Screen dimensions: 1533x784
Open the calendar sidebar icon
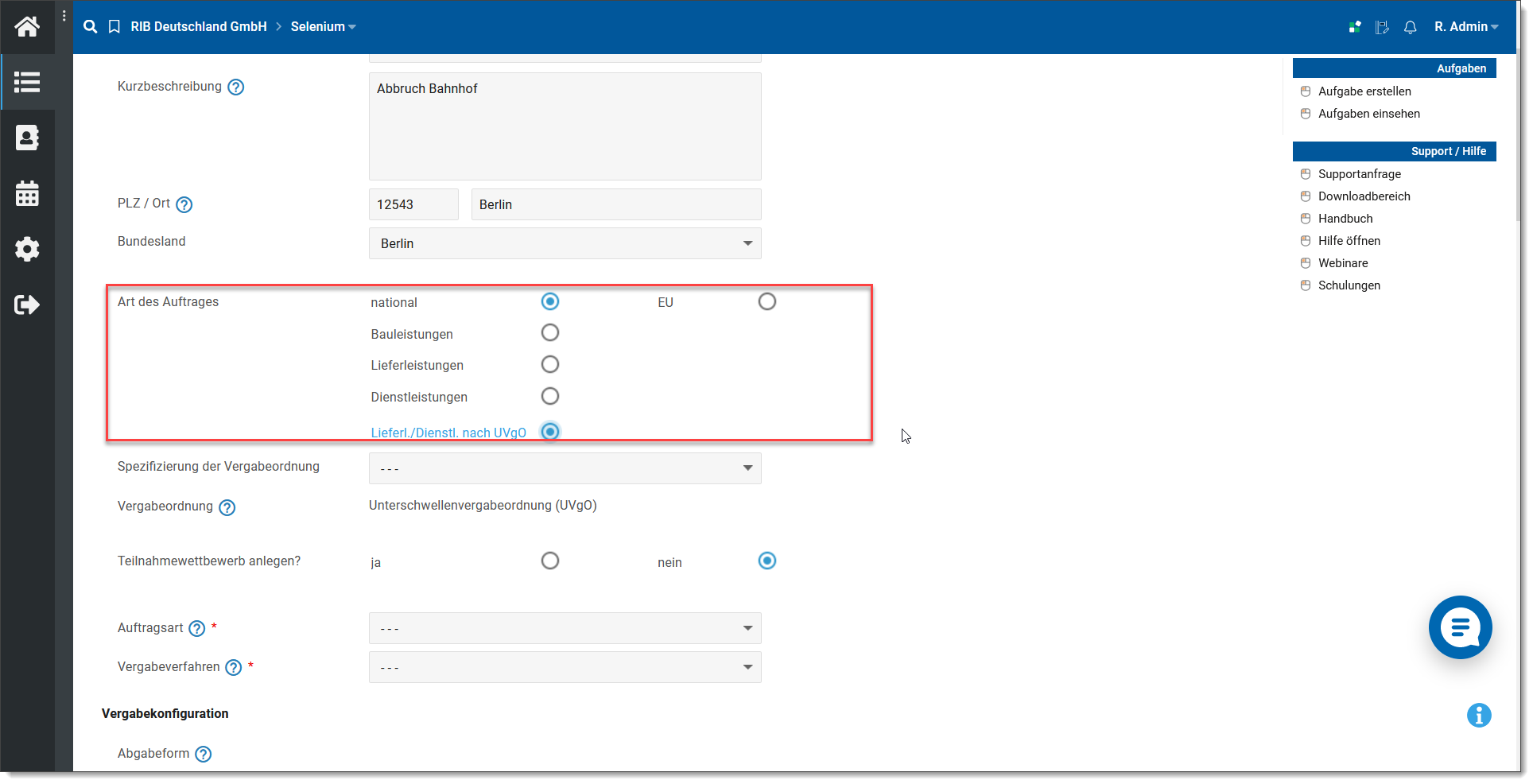pyautogui.click(x=27, y=193)
